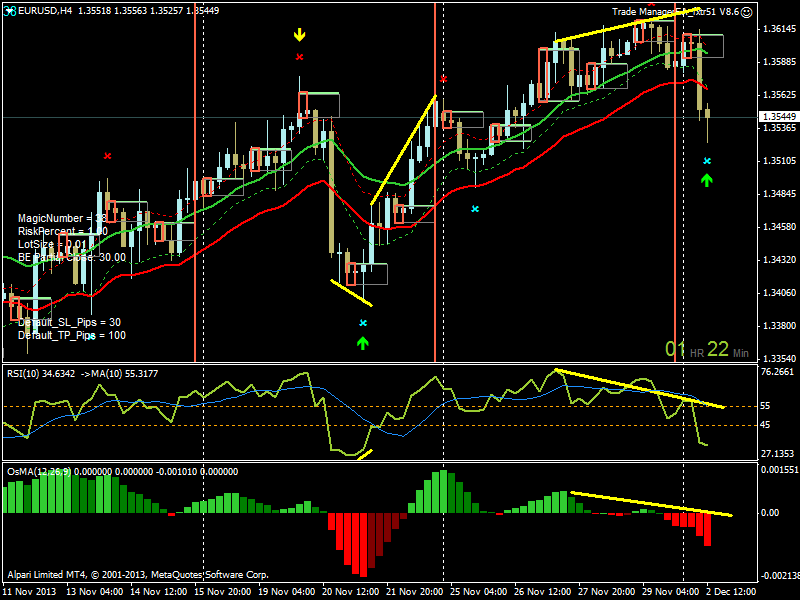Click the 76.2661 RSI scale value
The width and height of the screenshot is (800, 600).
pos(778,372)
